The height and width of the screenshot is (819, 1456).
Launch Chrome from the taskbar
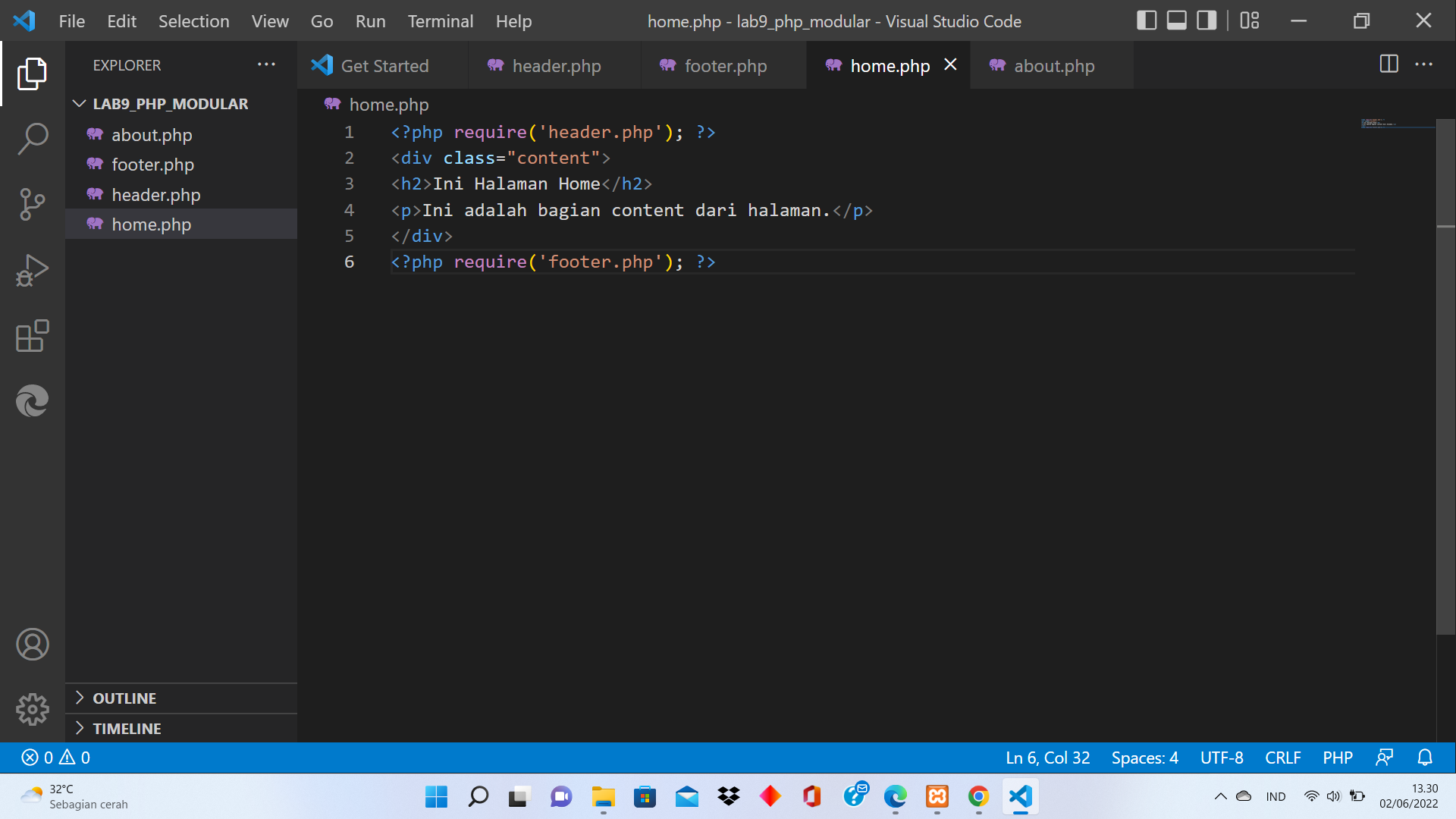coord(977,796)
